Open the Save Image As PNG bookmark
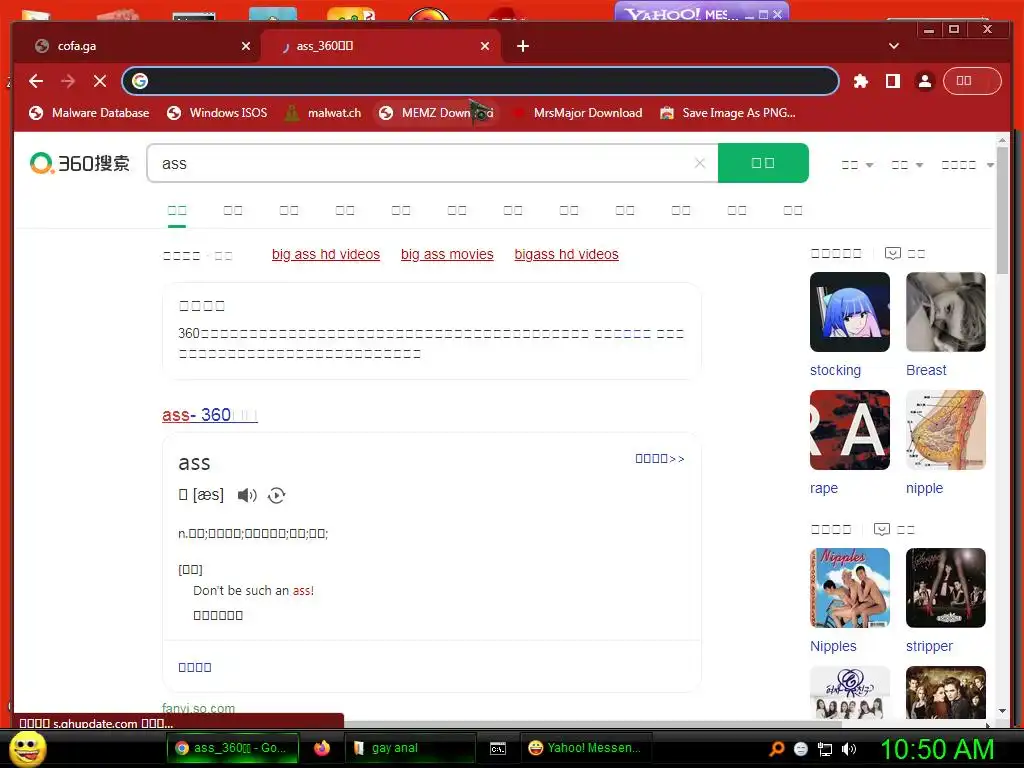The height and width of the screenshot is (768, 1024). click(x=728, y=113)
